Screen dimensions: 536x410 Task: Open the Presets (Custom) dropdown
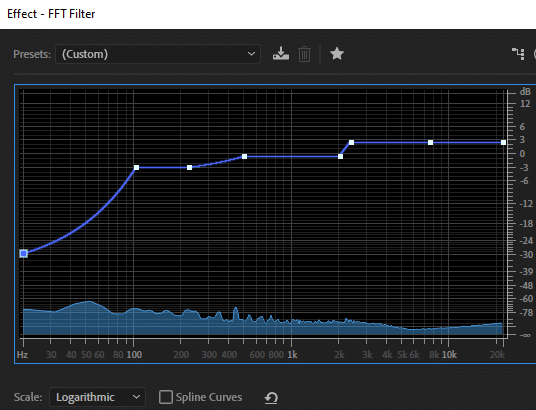point(158,54)
